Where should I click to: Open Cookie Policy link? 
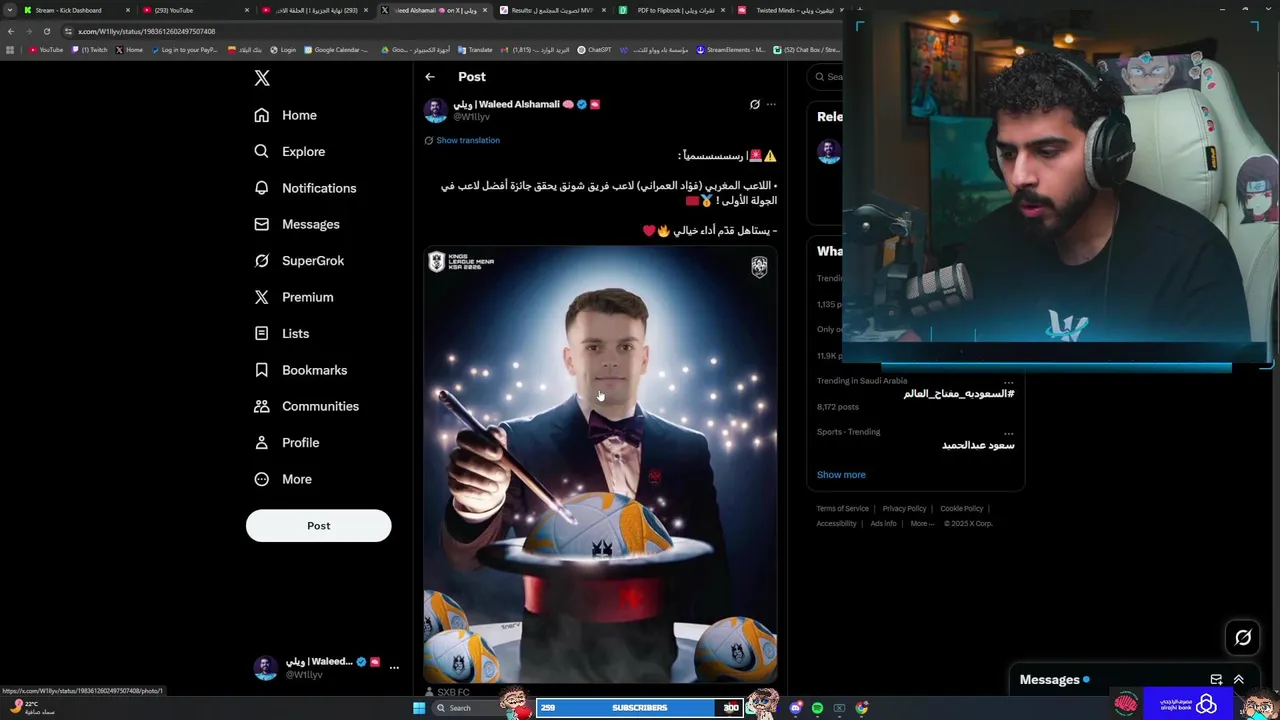click(962, 509)
